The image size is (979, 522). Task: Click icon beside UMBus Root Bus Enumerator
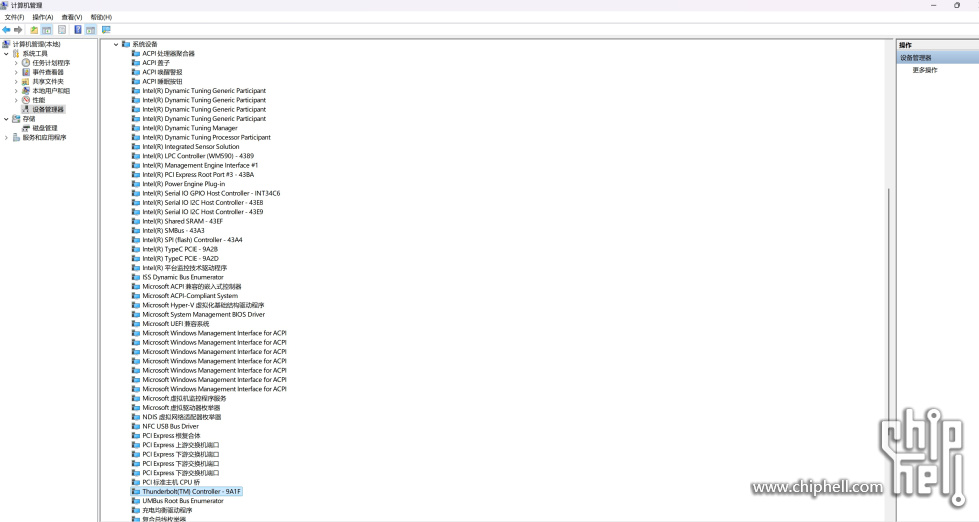point(135,501)
